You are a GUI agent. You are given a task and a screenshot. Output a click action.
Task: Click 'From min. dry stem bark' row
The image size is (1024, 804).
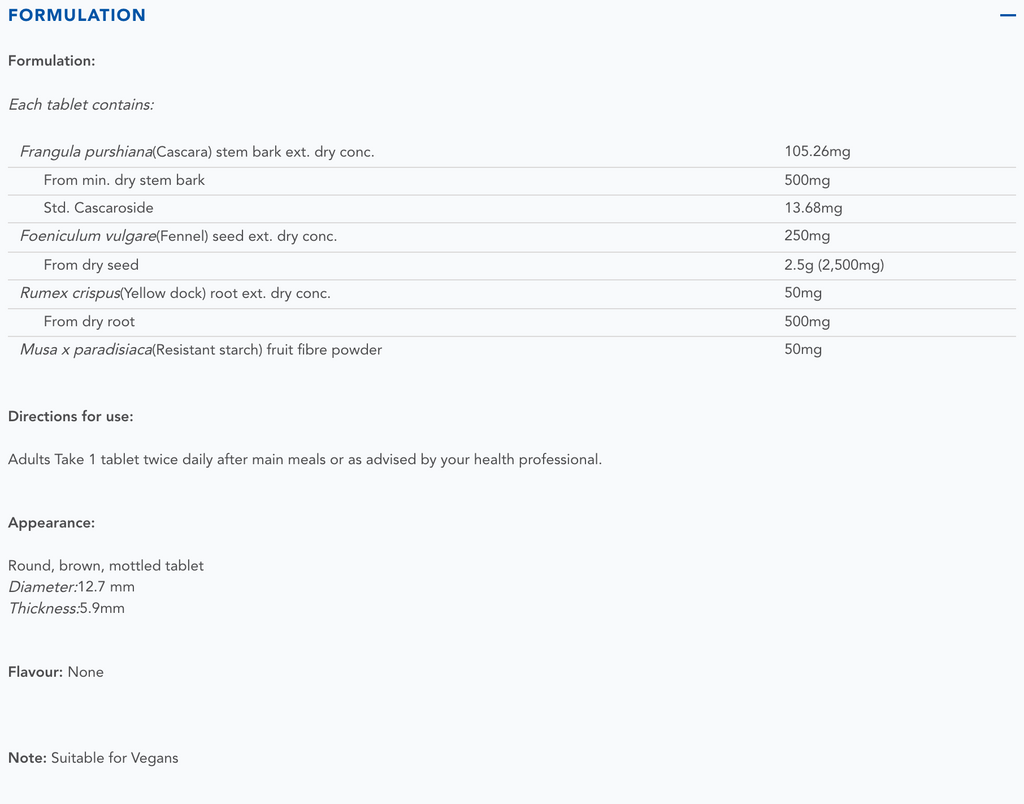124,180
